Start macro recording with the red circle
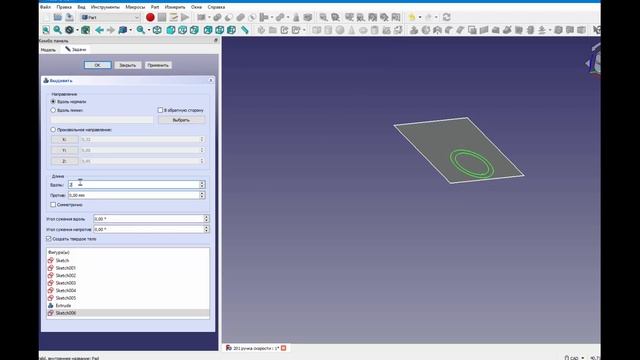This screenshot has width=640, height=360. 150,17
